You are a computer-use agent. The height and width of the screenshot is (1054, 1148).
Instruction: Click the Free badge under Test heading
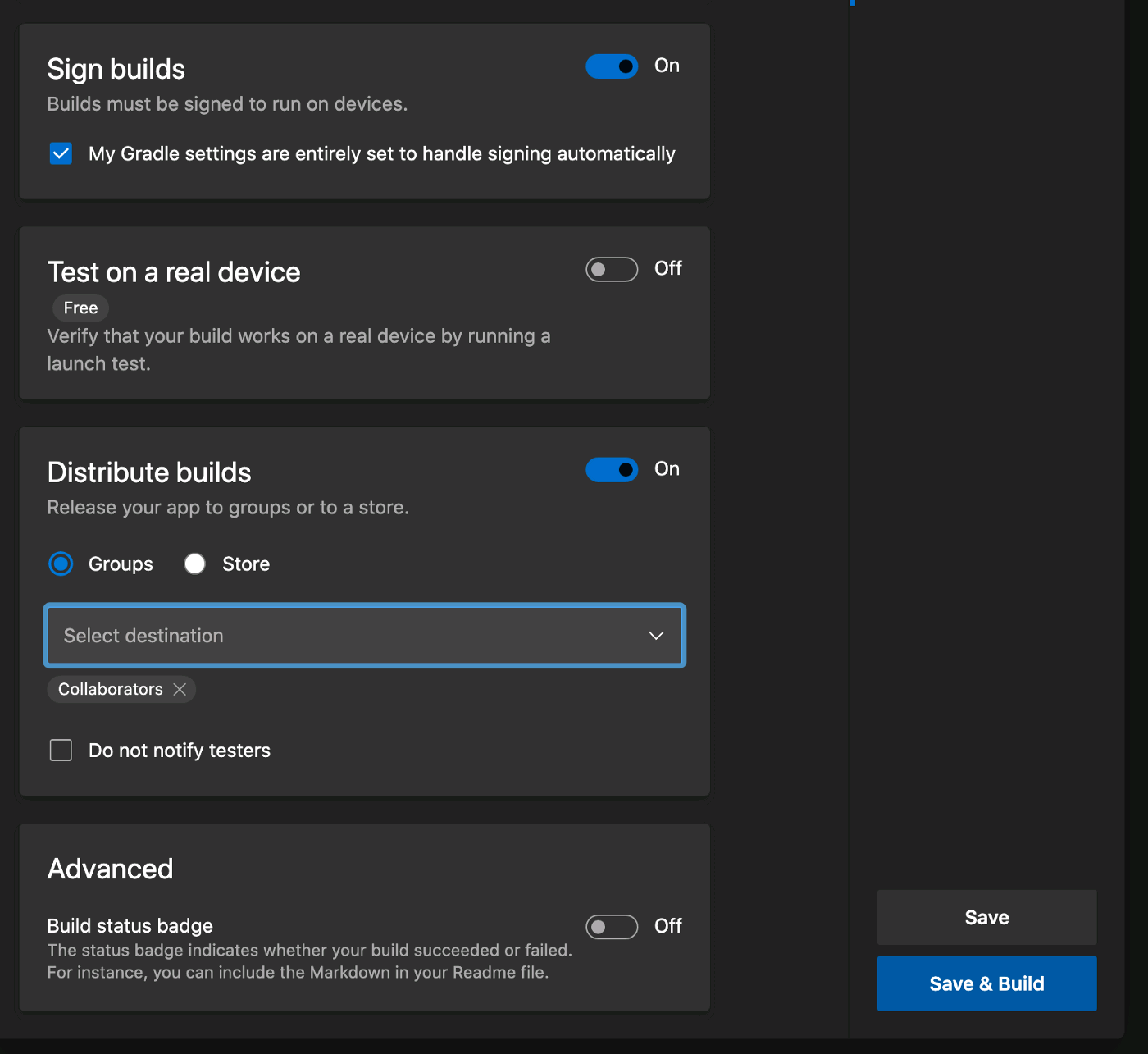click(x=80, y=308)
